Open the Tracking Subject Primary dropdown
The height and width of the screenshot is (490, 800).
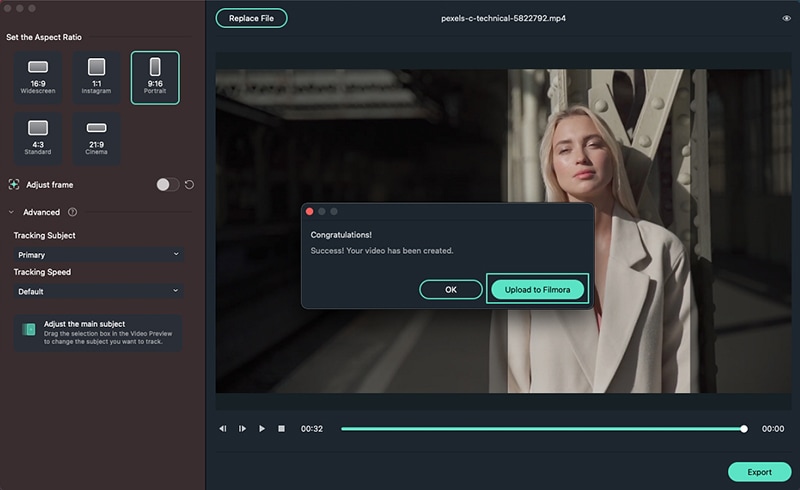98,254
